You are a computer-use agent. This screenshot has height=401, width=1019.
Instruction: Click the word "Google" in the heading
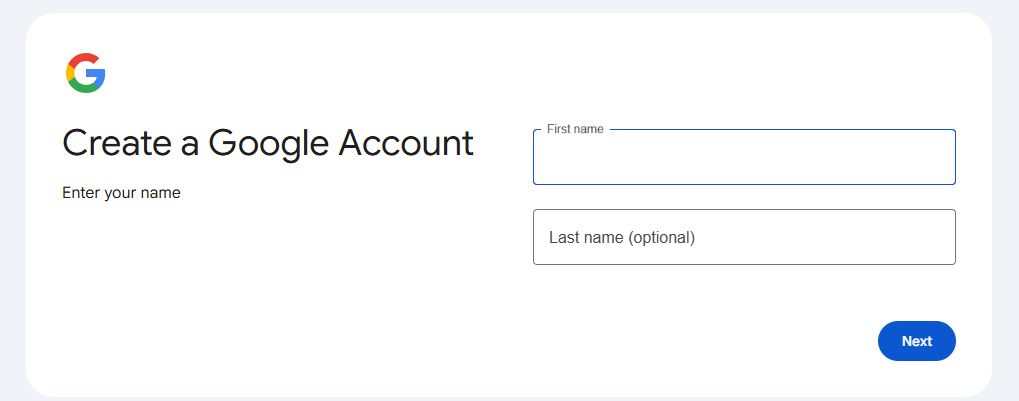[x=270, y=143]
